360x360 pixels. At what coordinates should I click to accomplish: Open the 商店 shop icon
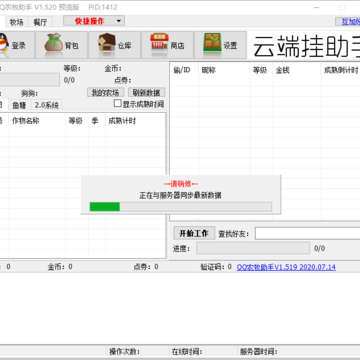pos(168,45)
